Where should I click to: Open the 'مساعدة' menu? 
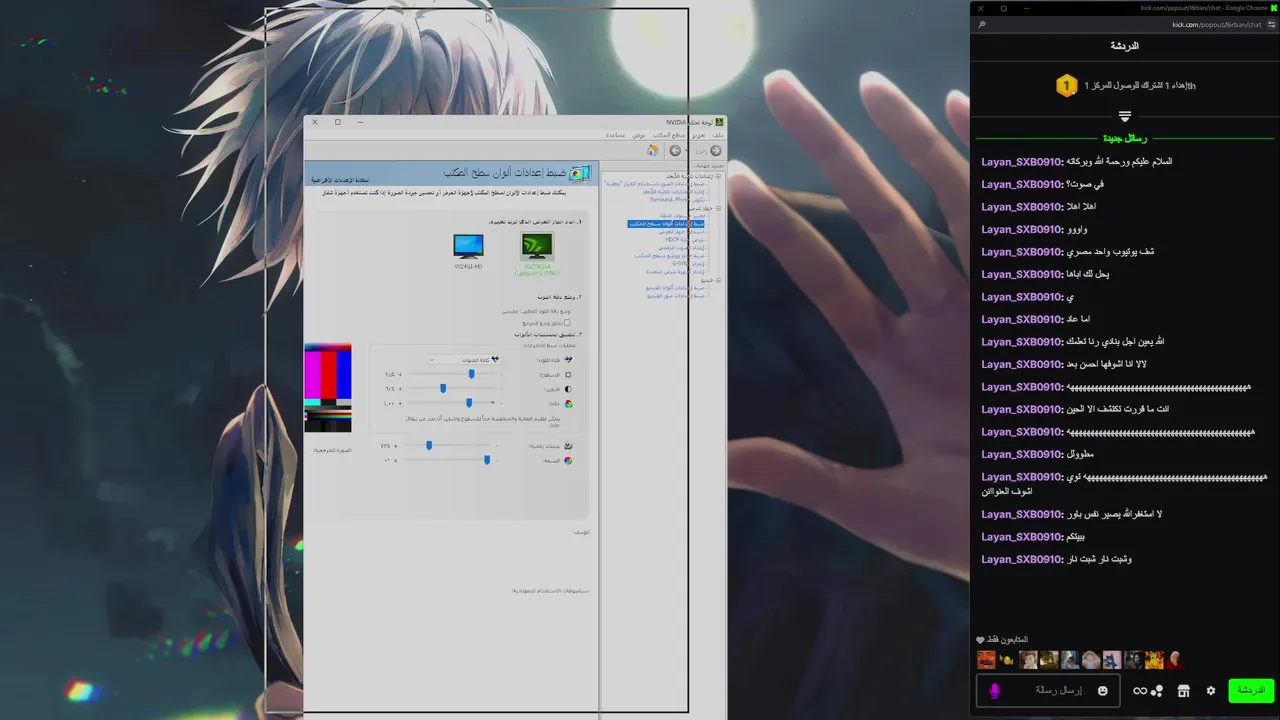click(x=615, y=135)
